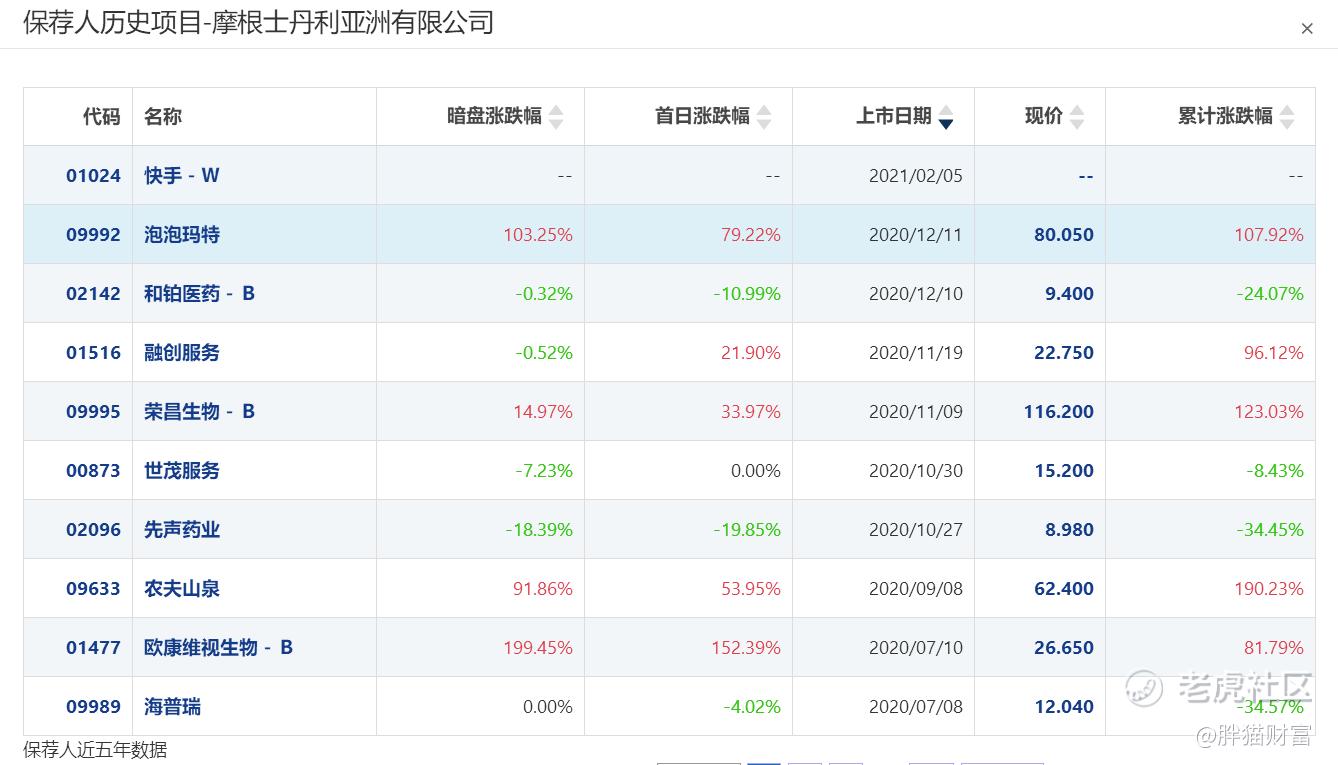1338x765 pixels.
Task: Select the current price 8.980
Action: (1069, 530)
